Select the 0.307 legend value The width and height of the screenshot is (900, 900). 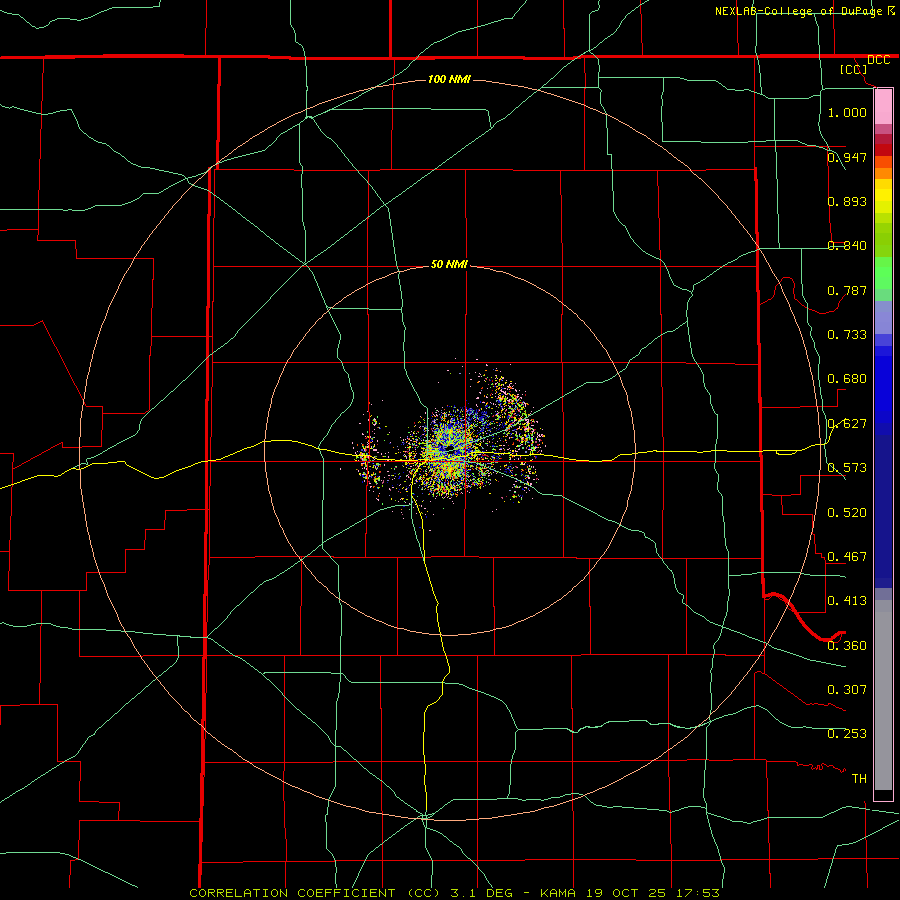(x=847, y=689)
